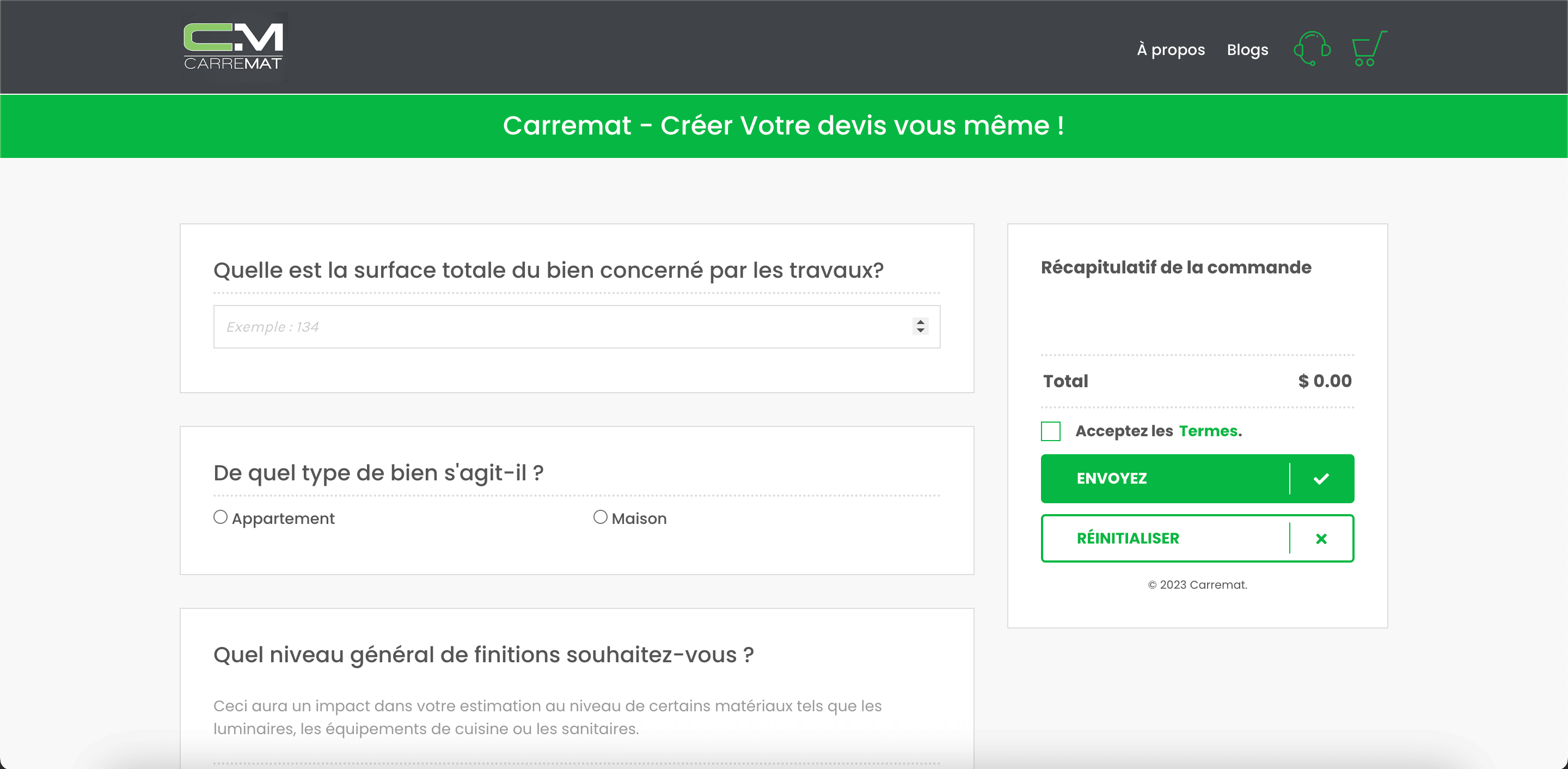Decrease surface value with down stepper arrow
This screenshot has width=1568, height=769.
[920, 331]
